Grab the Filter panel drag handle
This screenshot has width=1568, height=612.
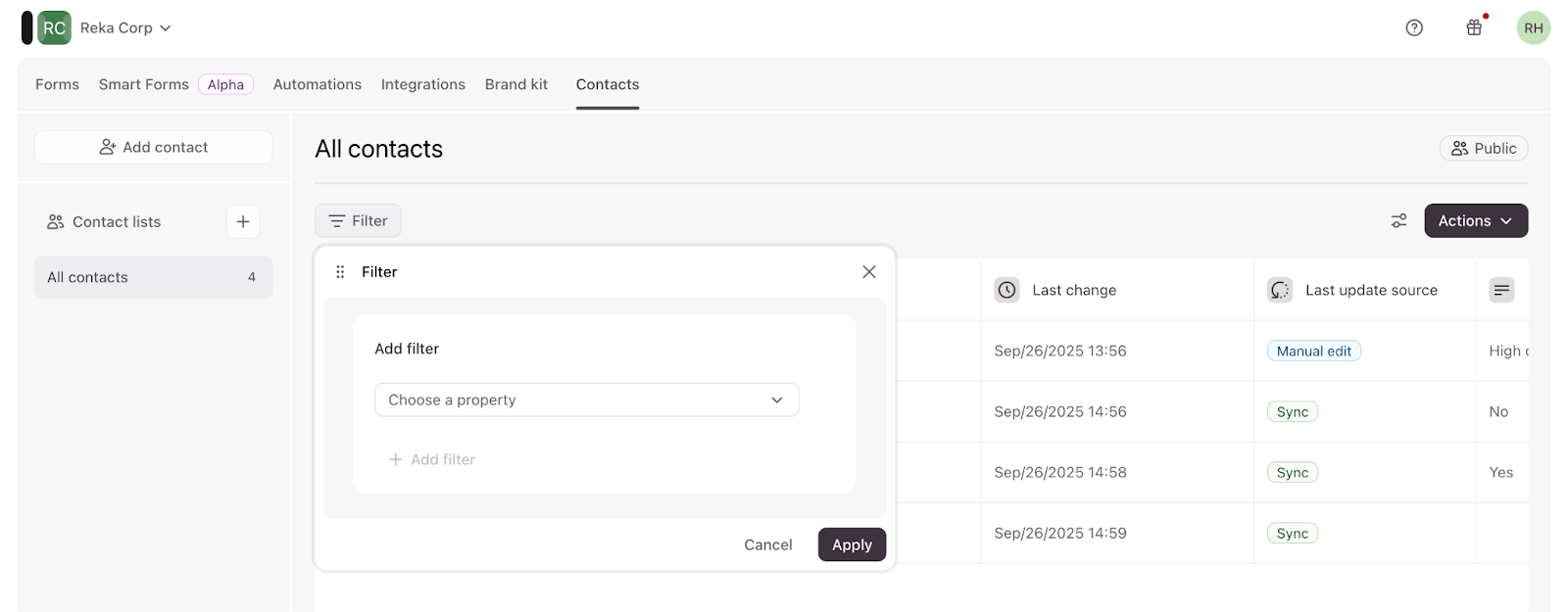click(x=340, y=272)
